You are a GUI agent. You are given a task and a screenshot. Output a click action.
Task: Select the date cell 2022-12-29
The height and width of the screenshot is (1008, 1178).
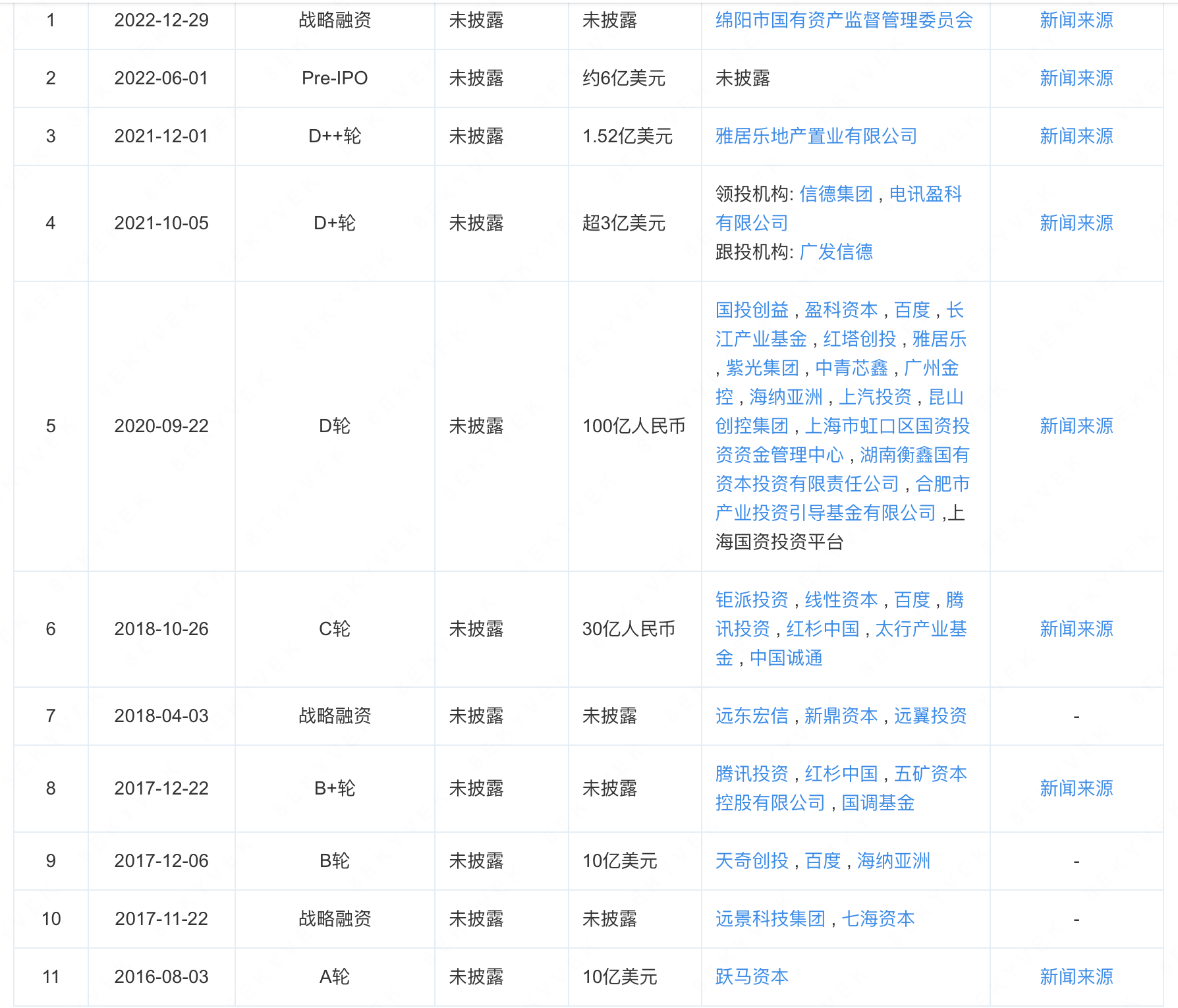161,20
